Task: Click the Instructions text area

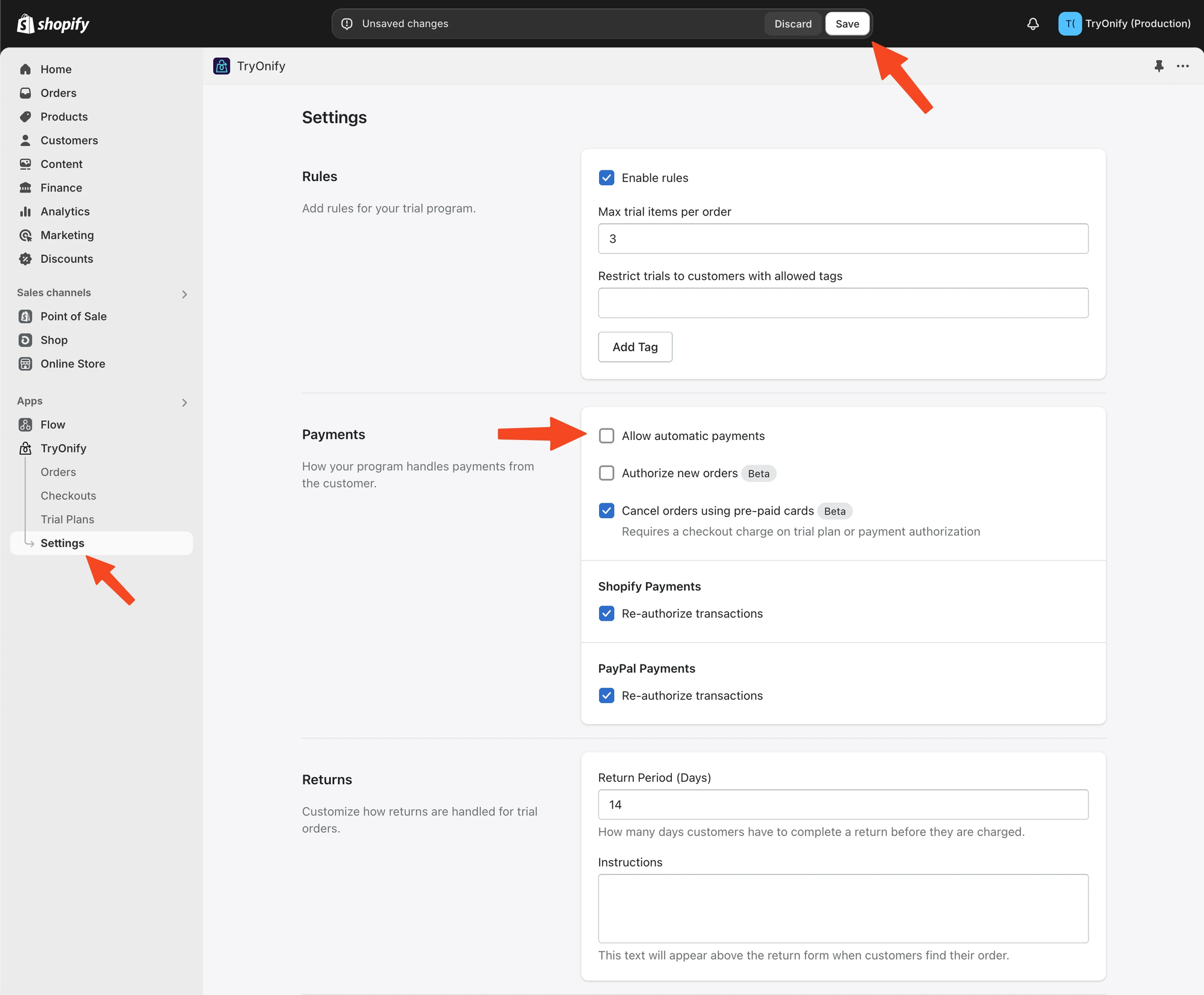Action: (843, 908)
